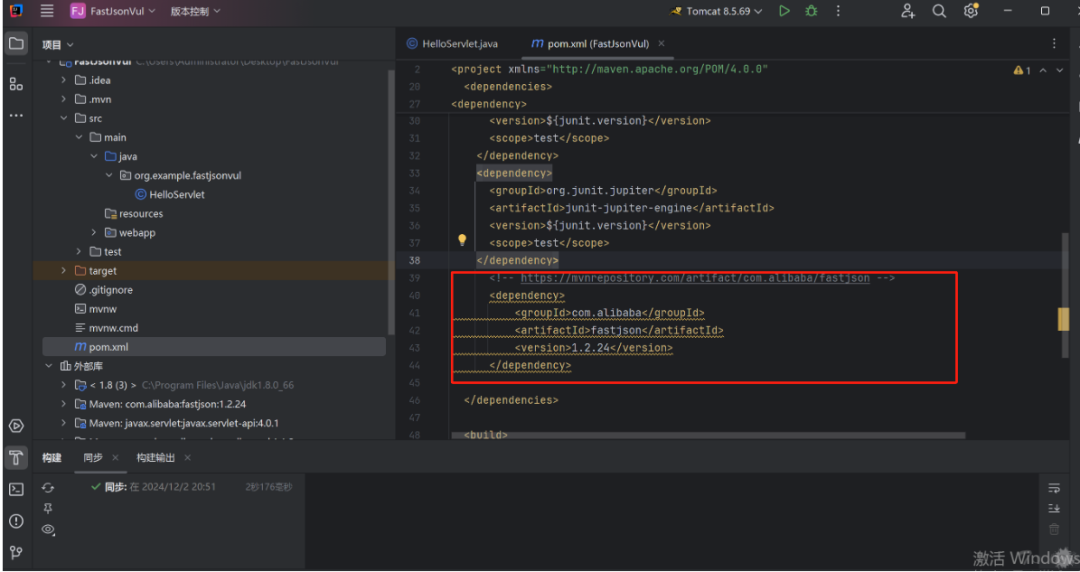Open the Build tool window hammer icon
The height and width of the screenshot is (572, 1080).
pos(16,458)
